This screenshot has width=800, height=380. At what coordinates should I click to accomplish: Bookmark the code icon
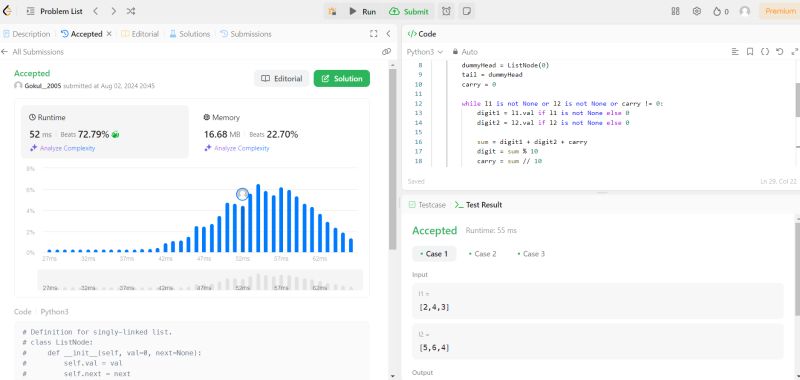coord(749,52)
